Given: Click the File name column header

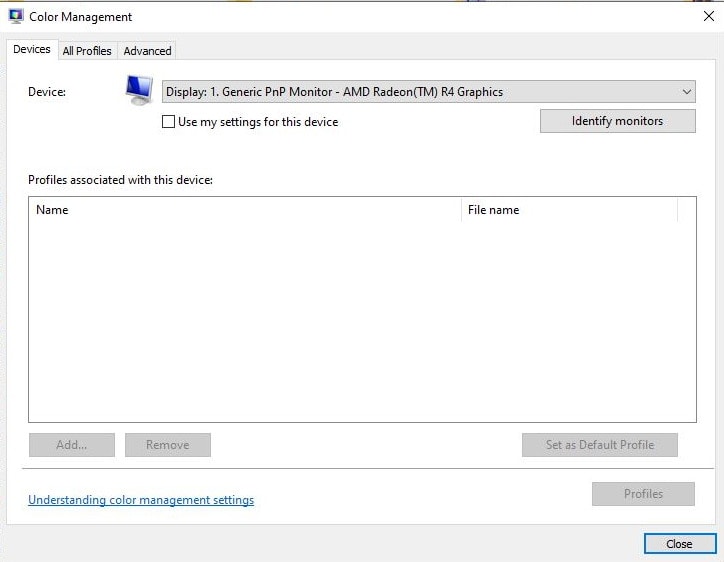Looking at the screenshot, I should pos(569,210).
